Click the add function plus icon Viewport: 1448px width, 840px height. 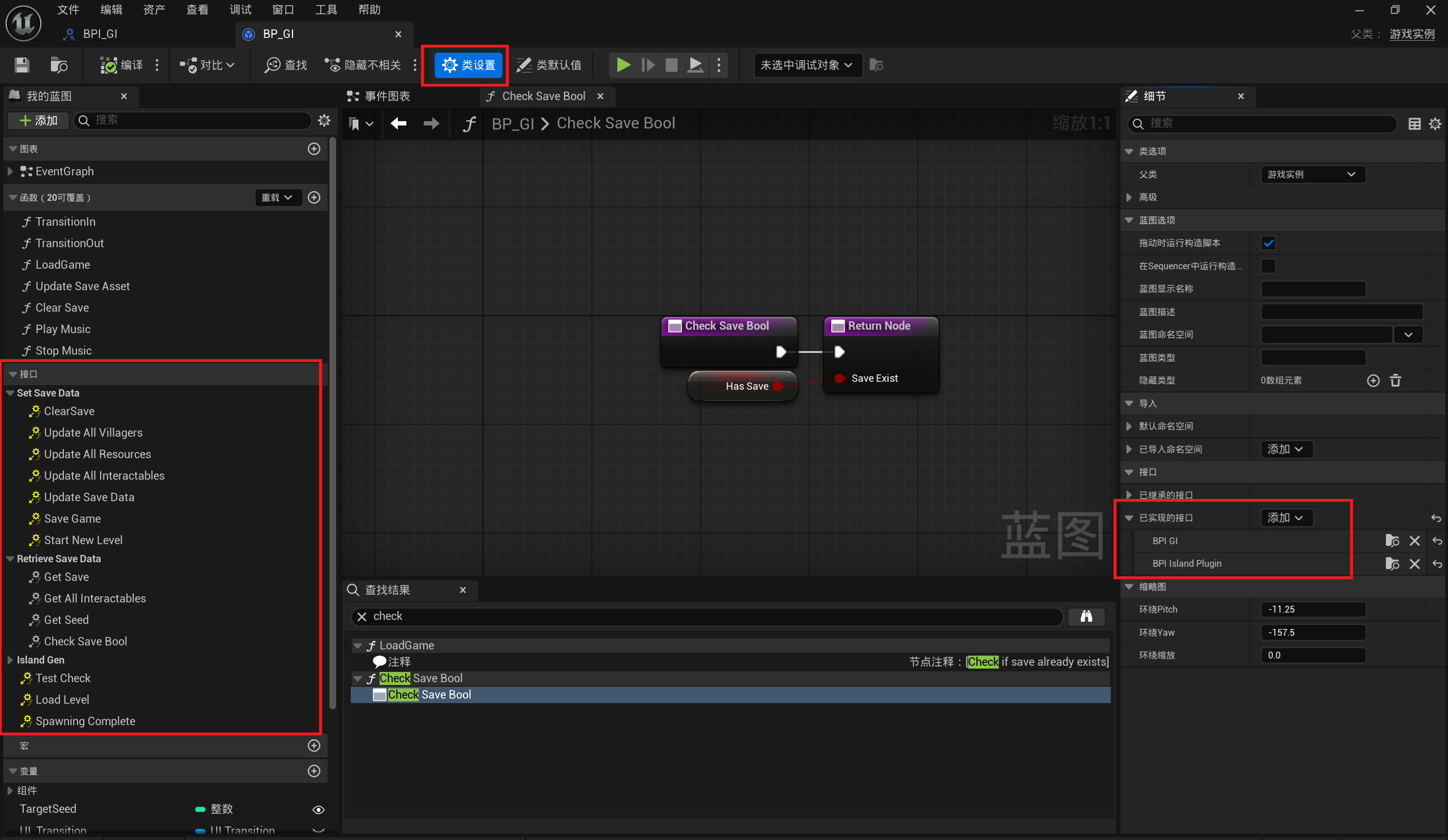[x=313, y=197]
